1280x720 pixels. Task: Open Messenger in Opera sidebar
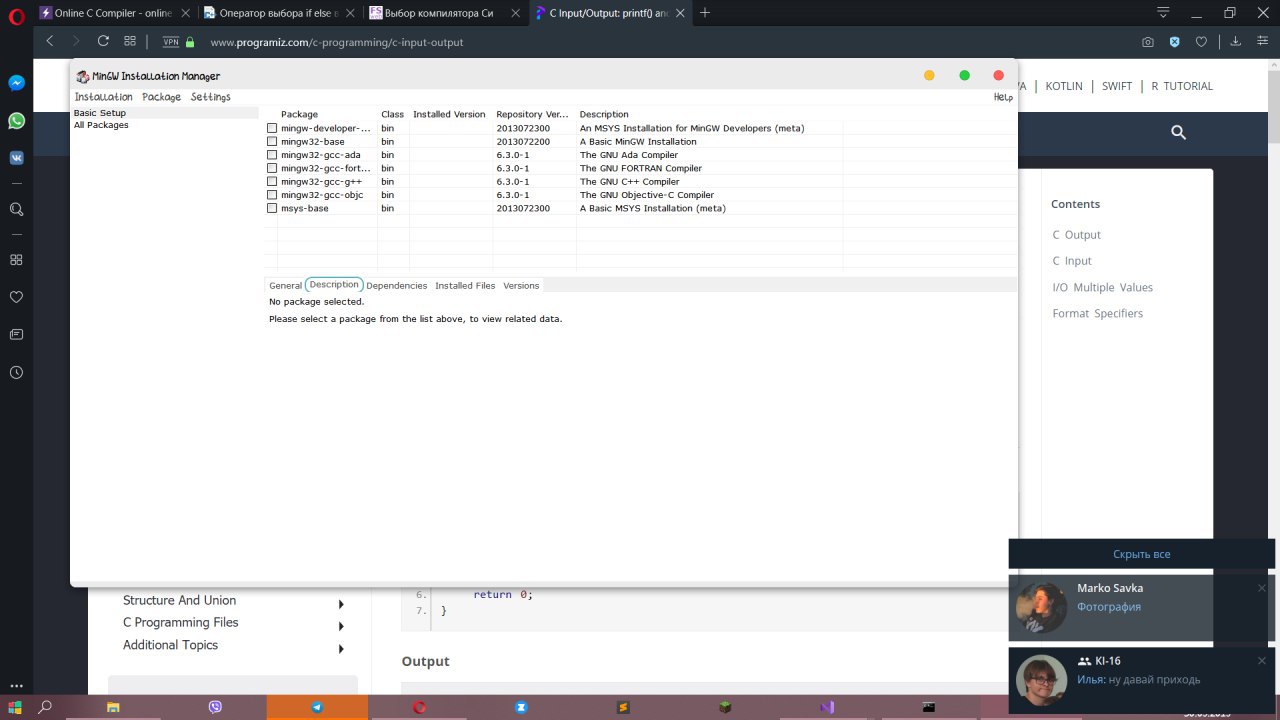[16, 83]
